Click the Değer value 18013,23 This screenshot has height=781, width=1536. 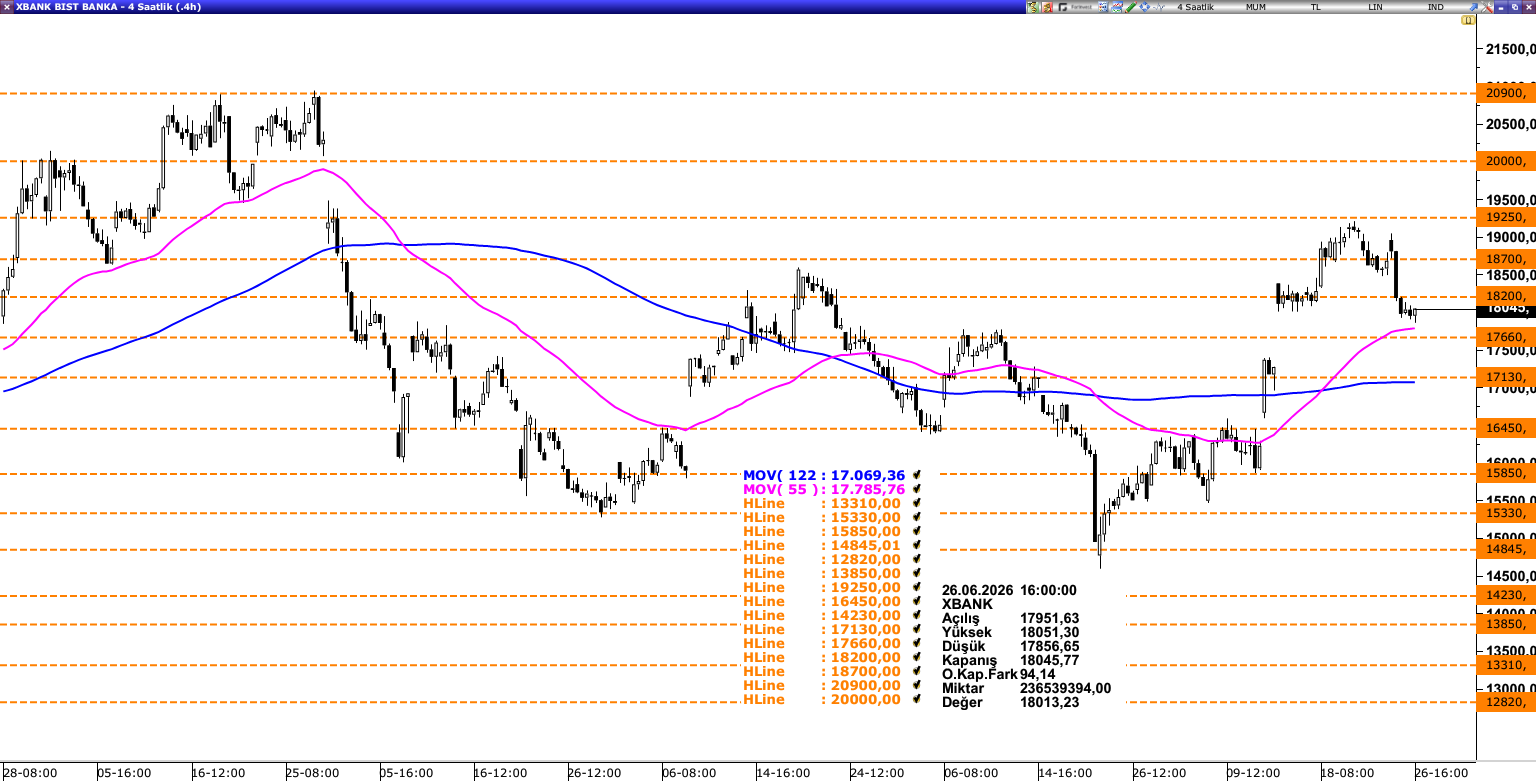(1049, 702)
